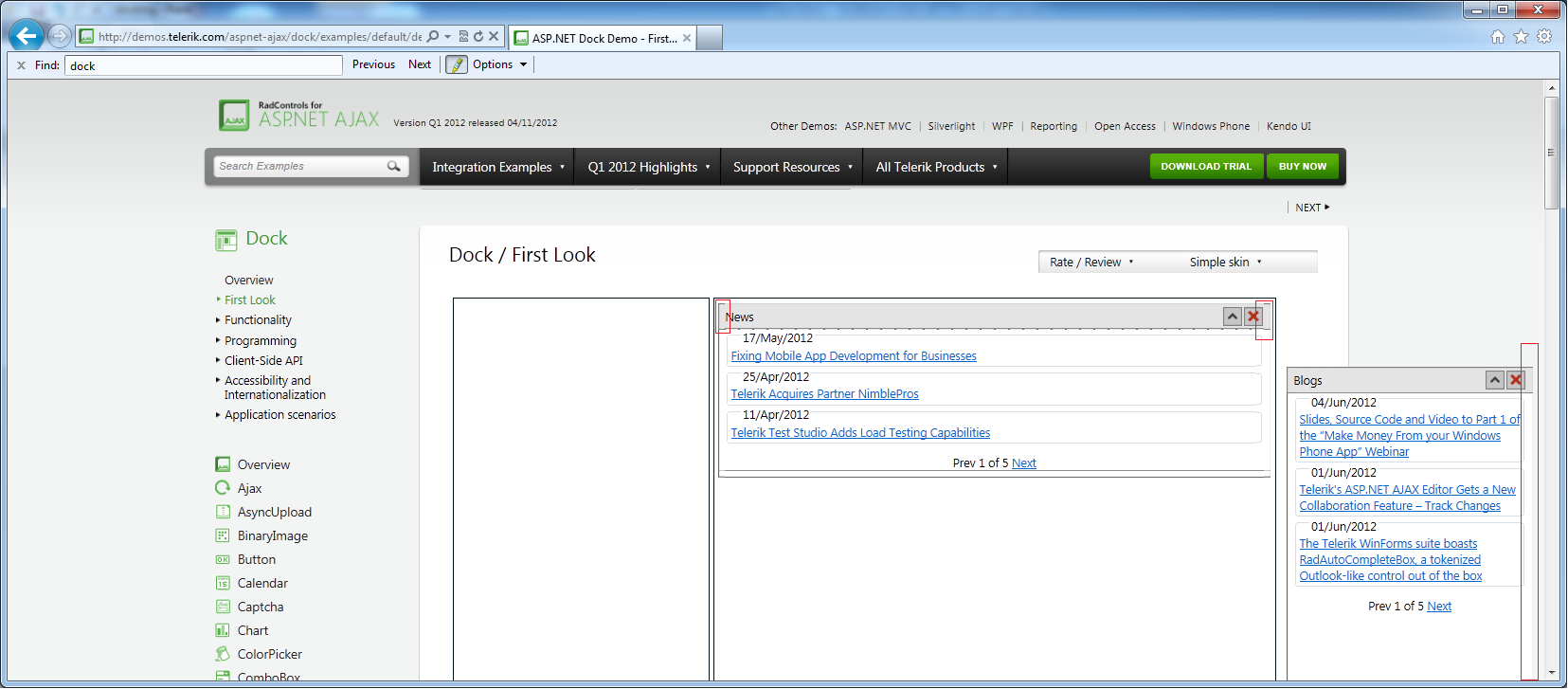
Task: Toggle the Compatibility View icon in address bar
Action: coord(463,37)
